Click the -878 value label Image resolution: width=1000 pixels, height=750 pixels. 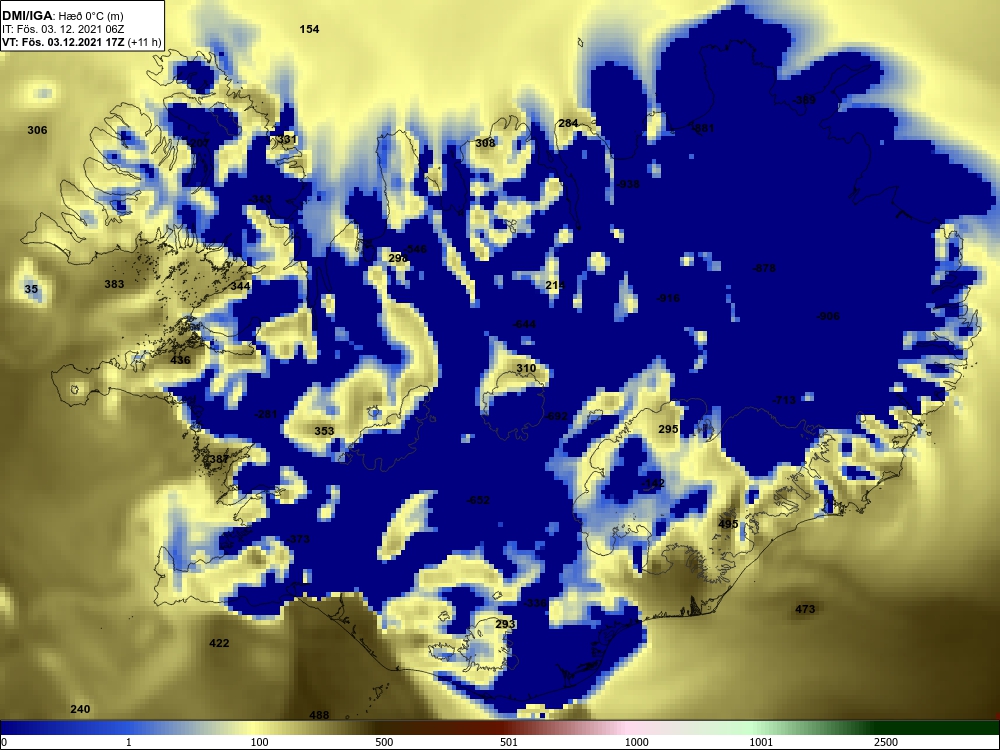tap(763, 268)
